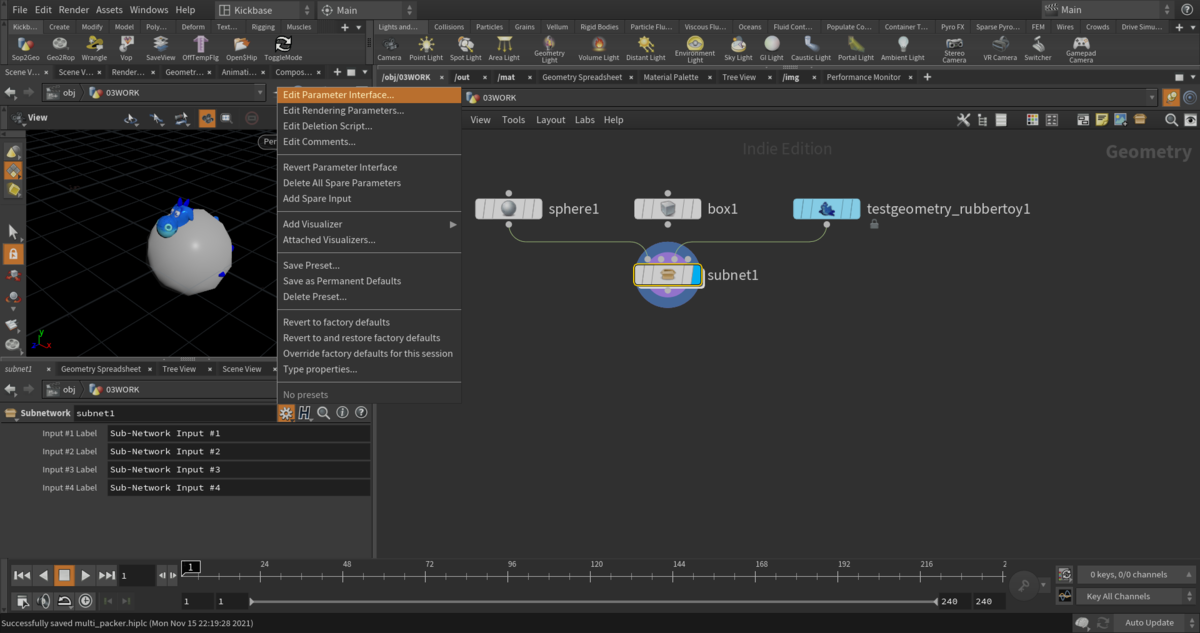Select the Wrangle shelf tool
This screenshot has height=633, width=1200.
click(x=94, y=48)
